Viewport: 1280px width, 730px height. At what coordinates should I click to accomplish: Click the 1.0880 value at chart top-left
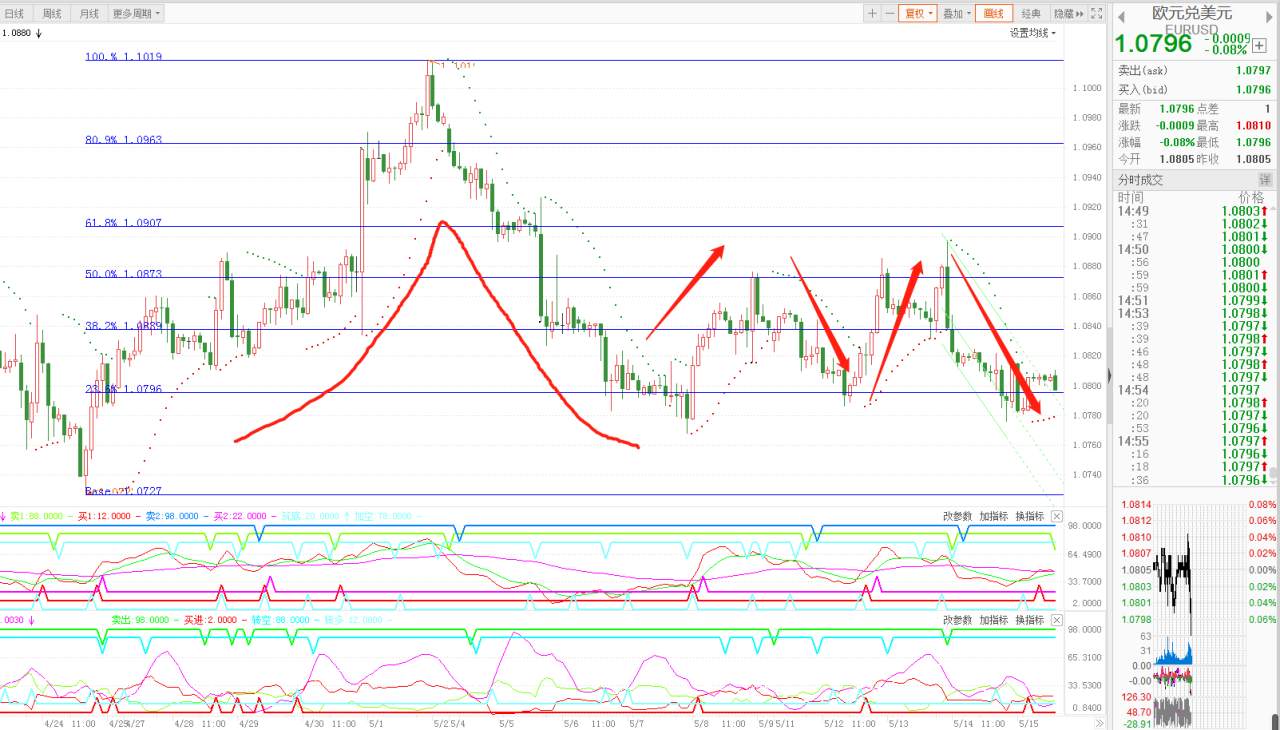pos(16,33)
